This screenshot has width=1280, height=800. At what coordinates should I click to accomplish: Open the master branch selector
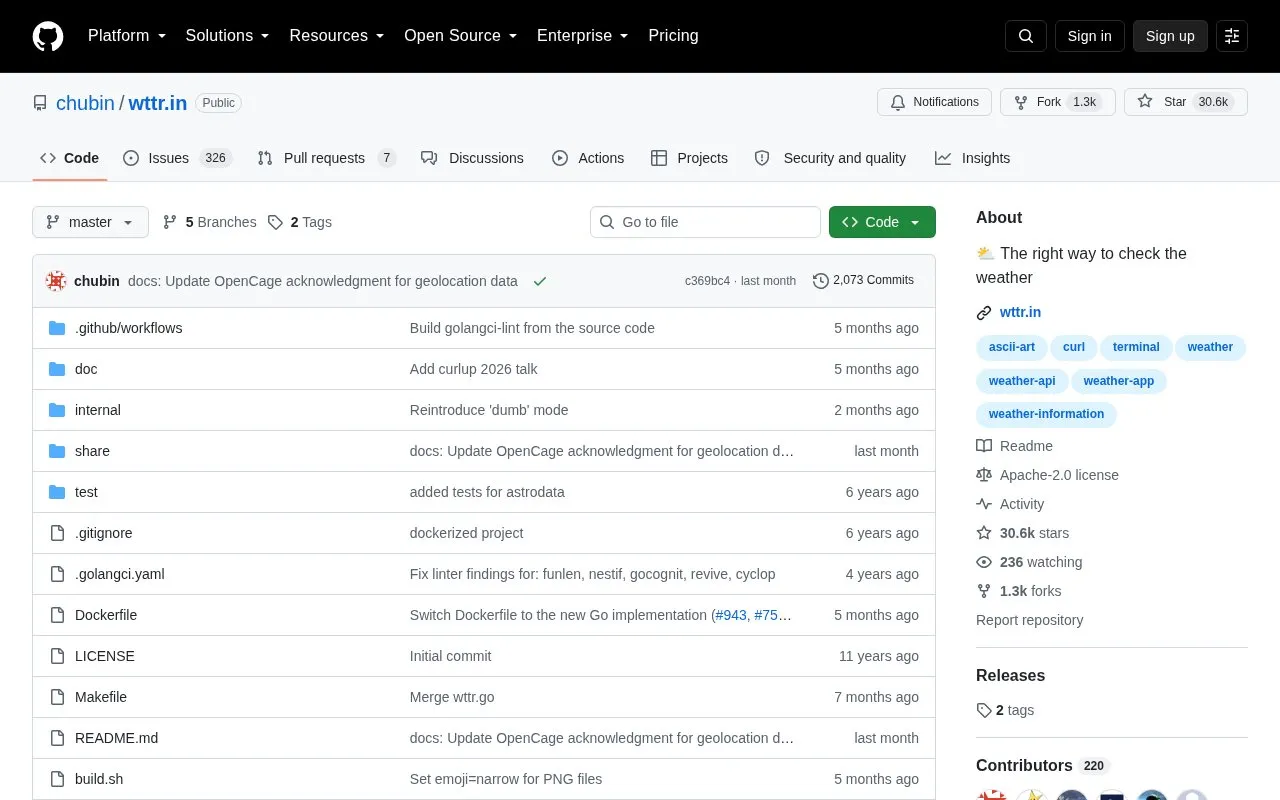90,222
